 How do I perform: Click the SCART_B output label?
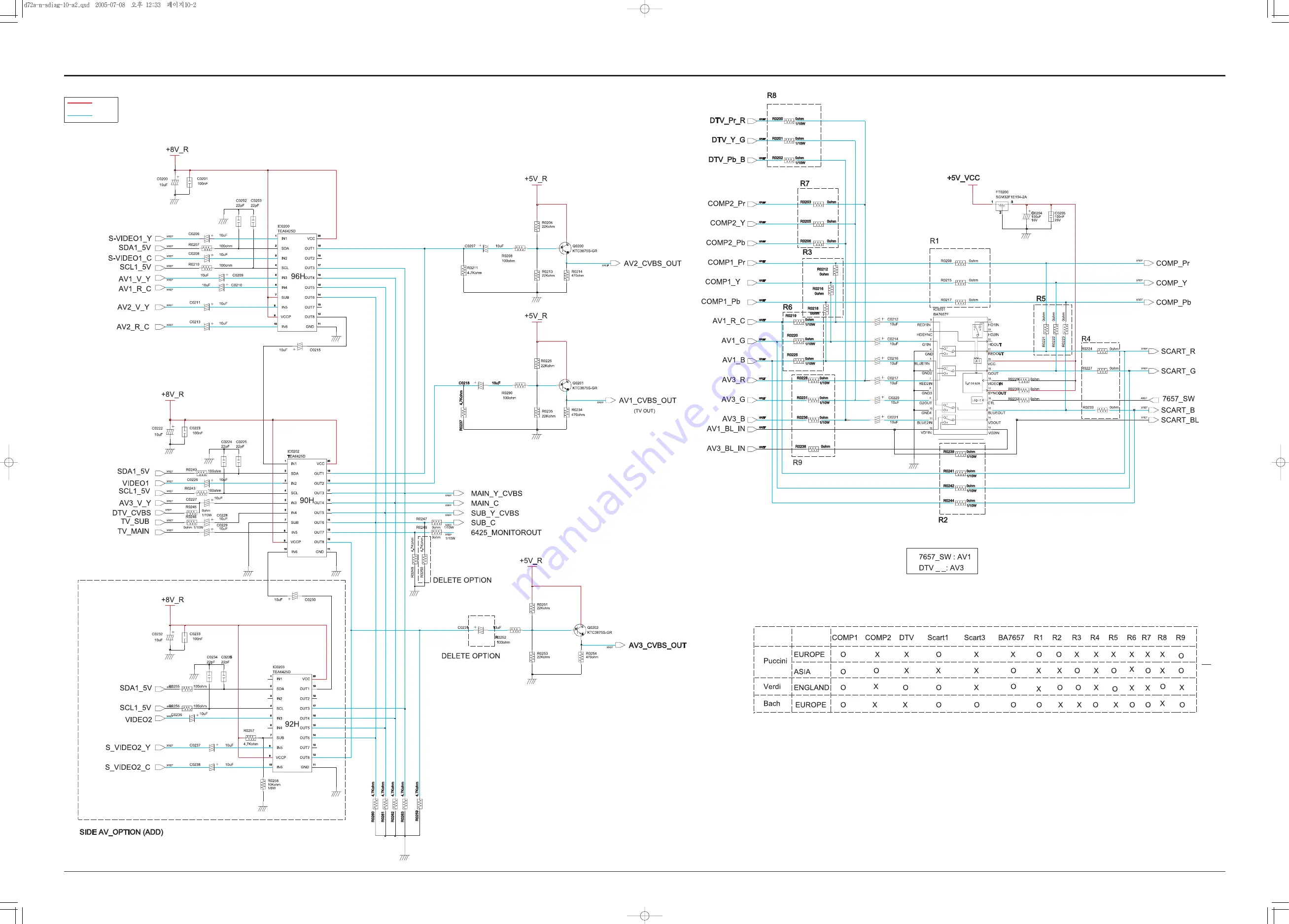(x=1178, y=411)
